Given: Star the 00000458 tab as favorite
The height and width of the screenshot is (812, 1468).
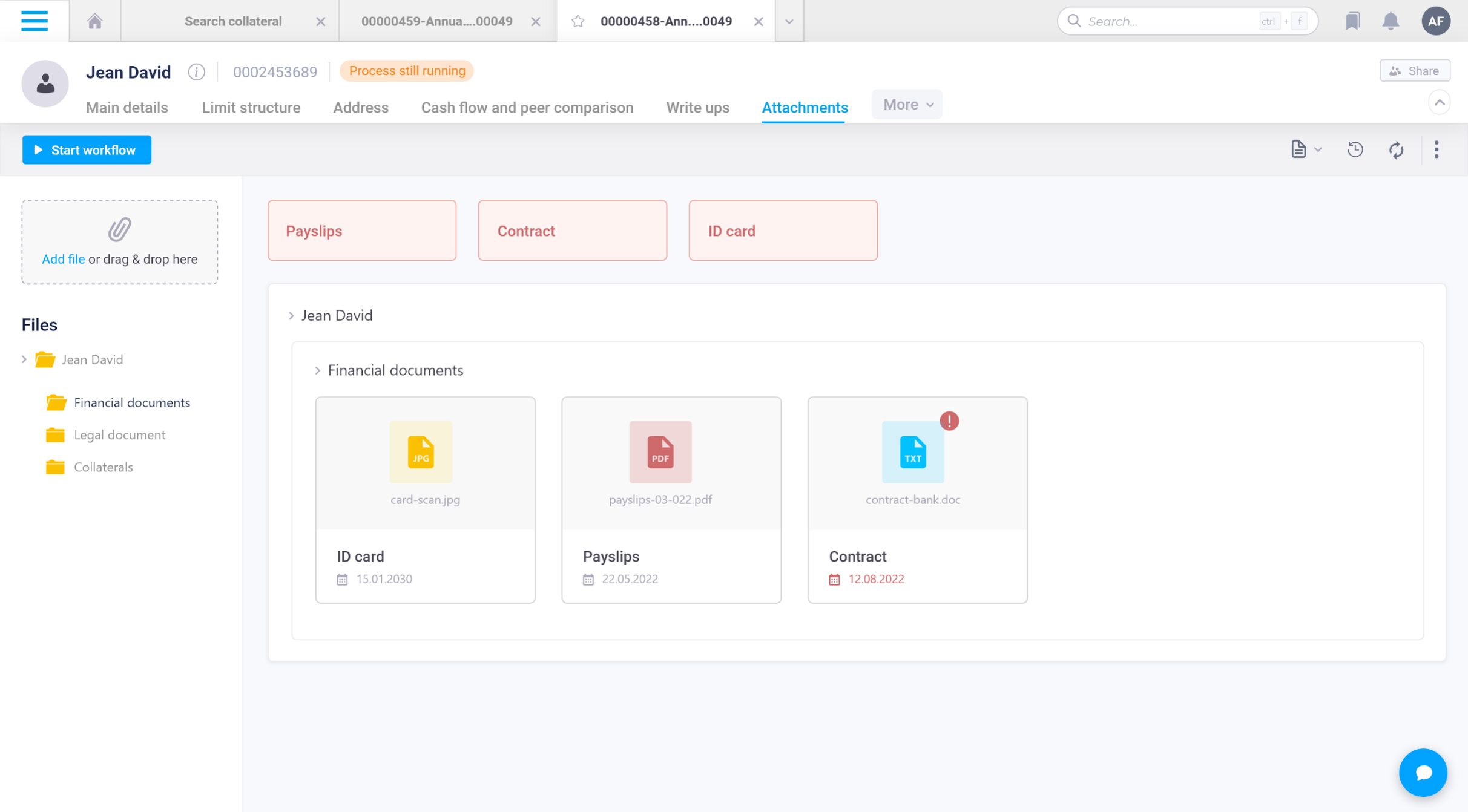Looking at the screenshot, I should coord(578,22).
